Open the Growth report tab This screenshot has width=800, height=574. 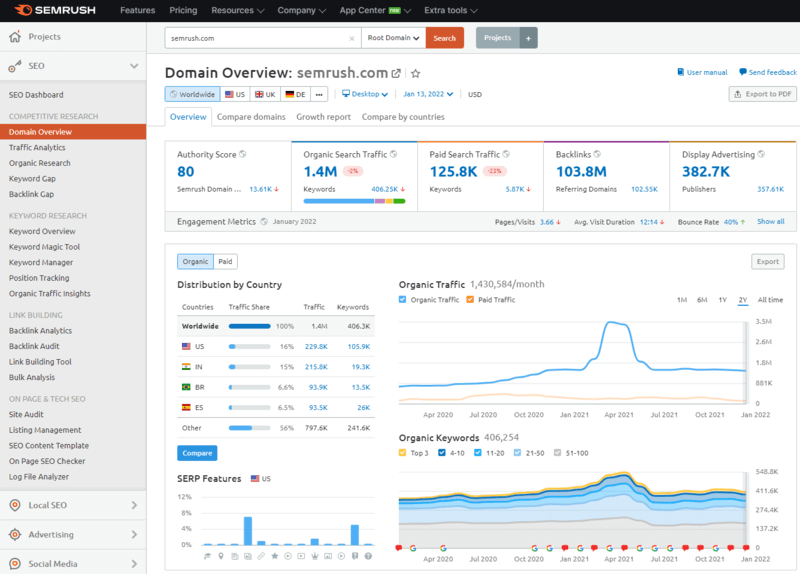(323, 117)
